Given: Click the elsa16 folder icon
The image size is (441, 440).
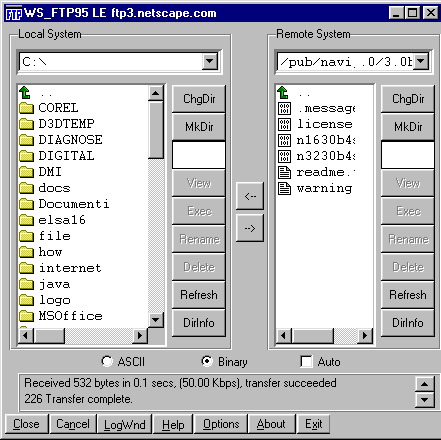Looking at the screenshot, I should (x=26, y=220).
